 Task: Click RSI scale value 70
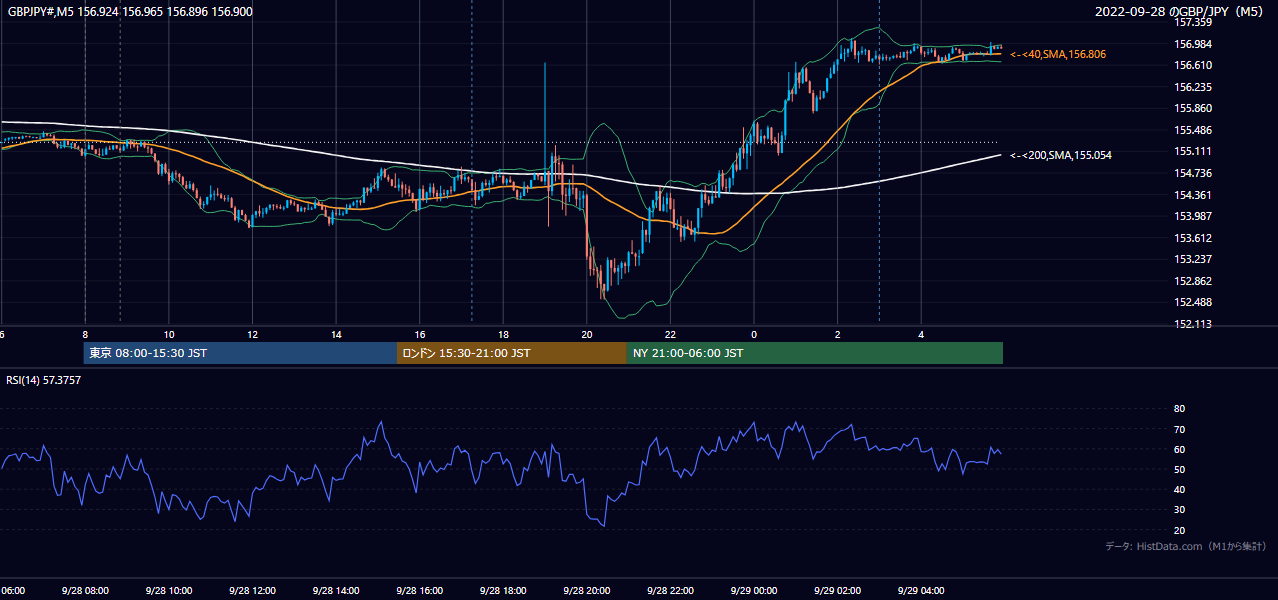coord(1179,429)
